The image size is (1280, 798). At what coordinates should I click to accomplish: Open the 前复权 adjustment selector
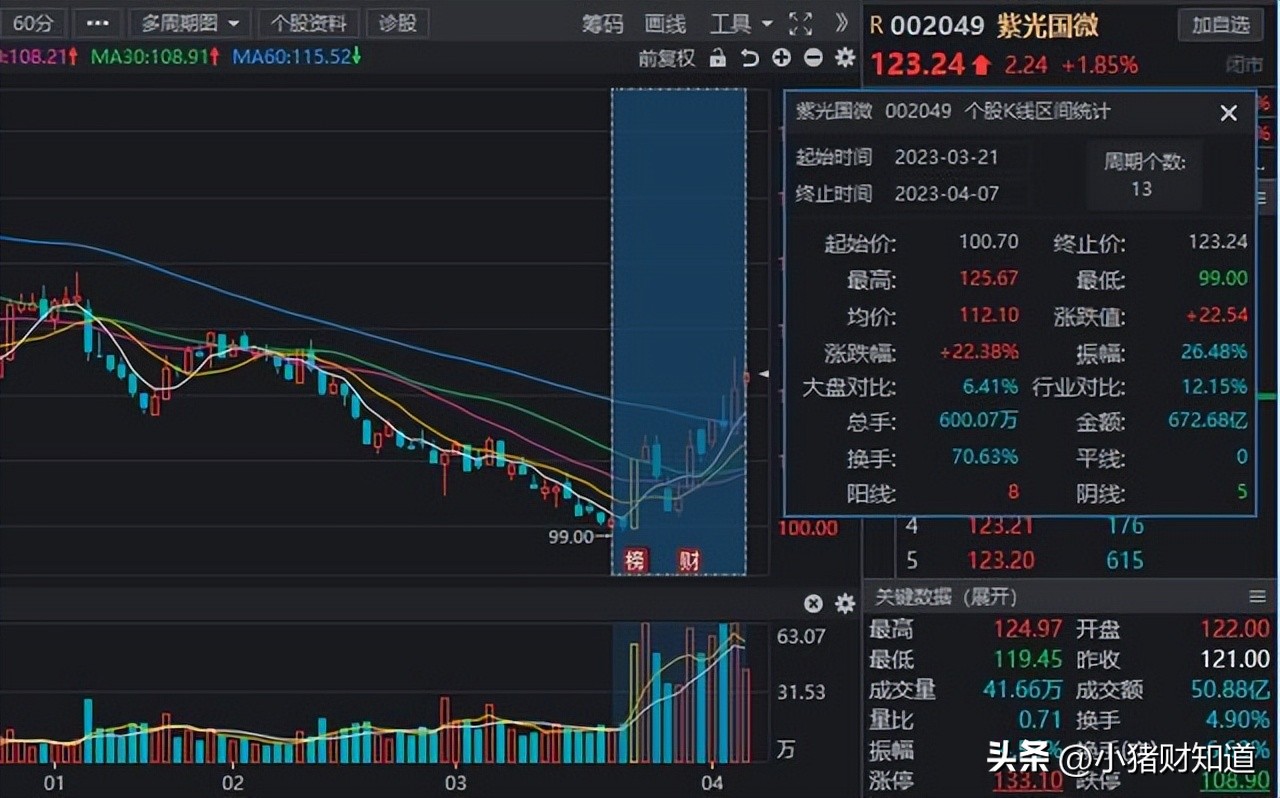(x=667, y=58)
